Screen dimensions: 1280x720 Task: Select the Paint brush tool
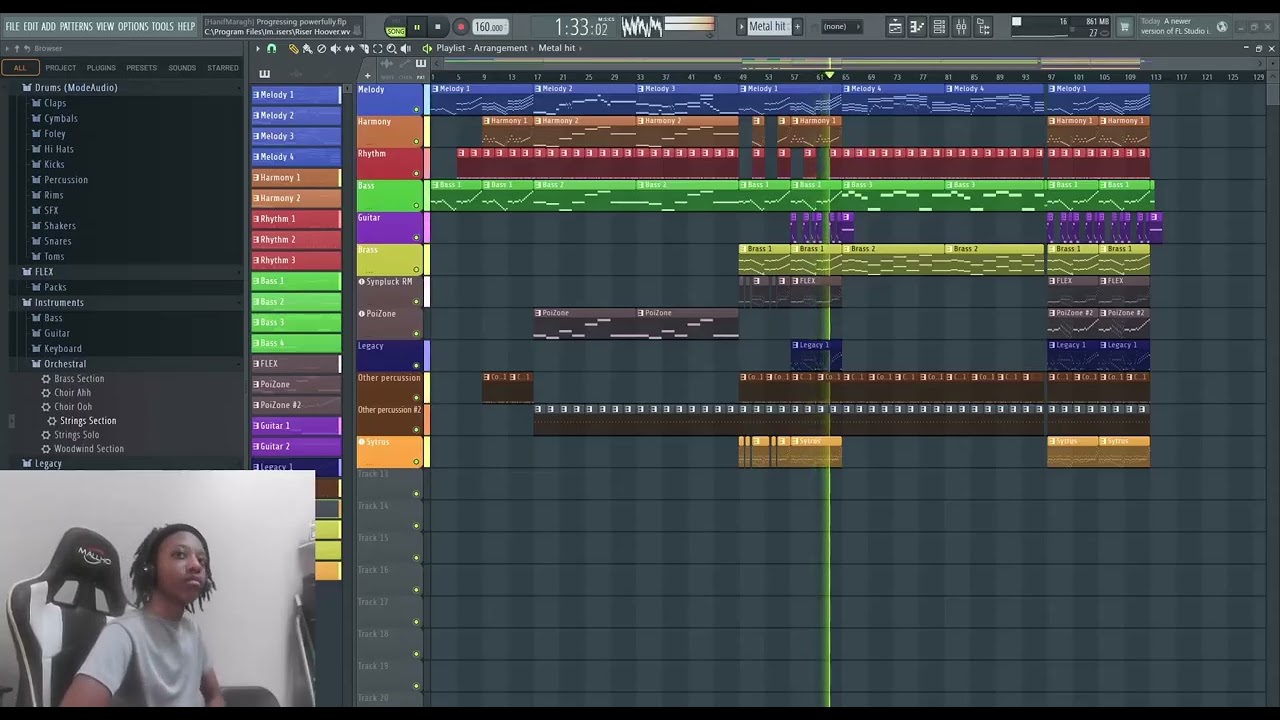point(307,48)
